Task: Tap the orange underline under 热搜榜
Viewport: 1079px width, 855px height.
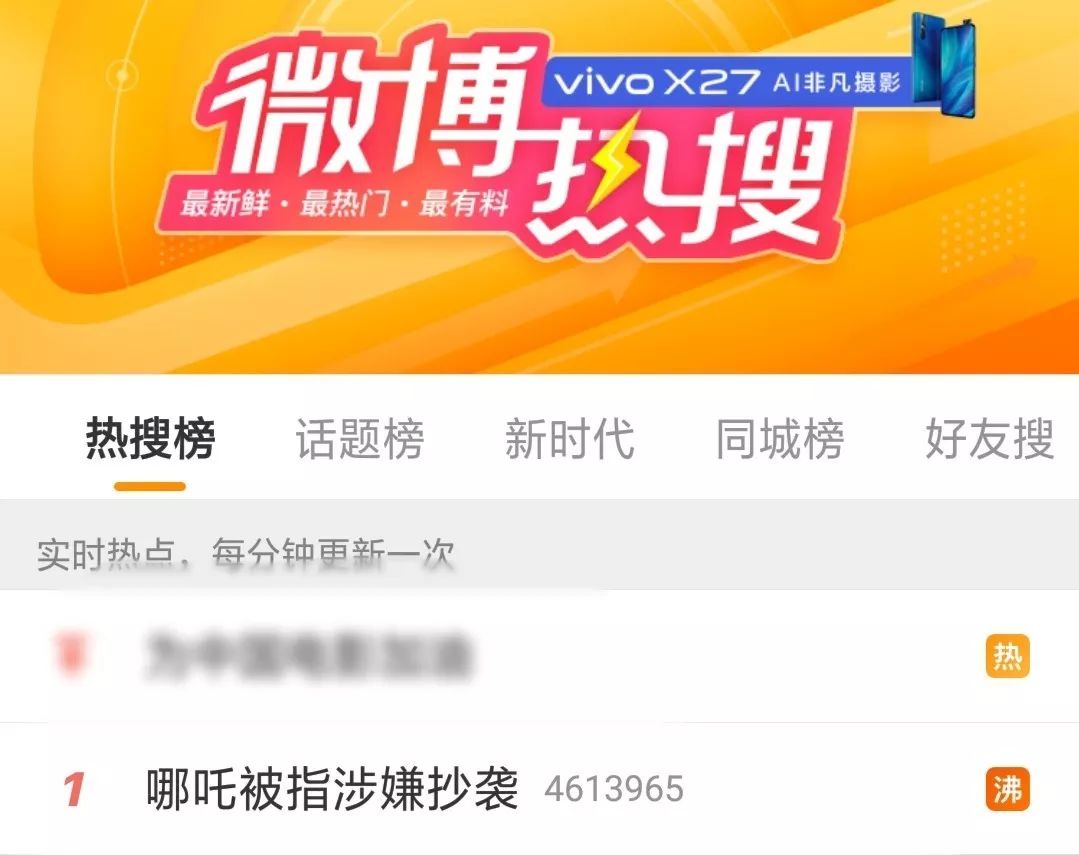Action: [x=150, y=487]
